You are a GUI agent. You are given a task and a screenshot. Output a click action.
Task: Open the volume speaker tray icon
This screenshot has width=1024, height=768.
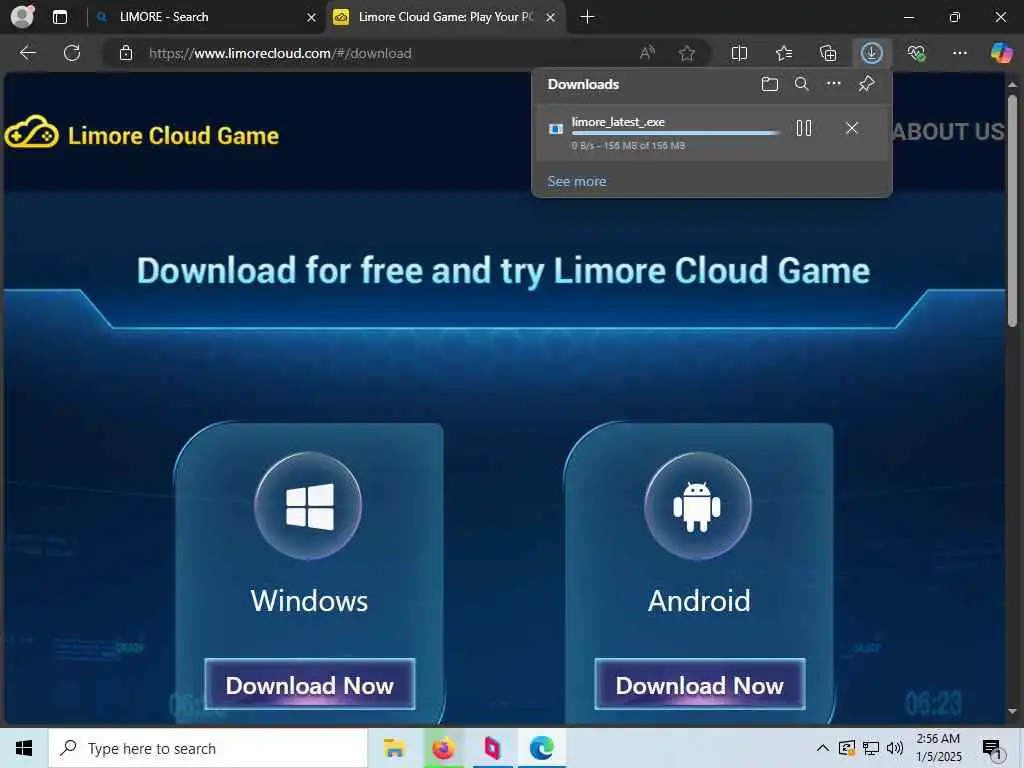[895, 748]
